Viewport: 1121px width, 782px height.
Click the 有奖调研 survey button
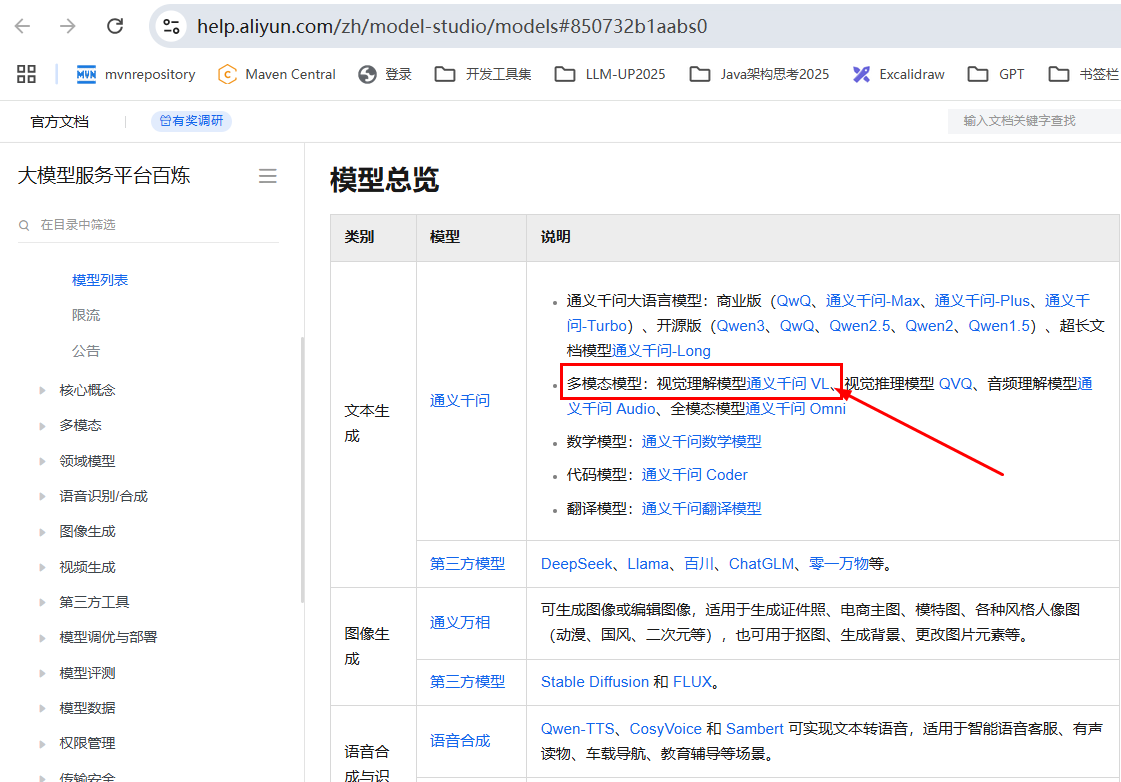pyautogui.click(x=192, y=121)
